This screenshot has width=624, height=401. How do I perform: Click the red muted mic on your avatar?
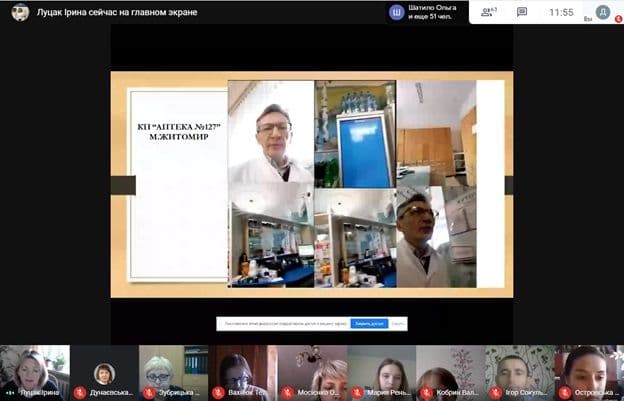tap(618, 19)
